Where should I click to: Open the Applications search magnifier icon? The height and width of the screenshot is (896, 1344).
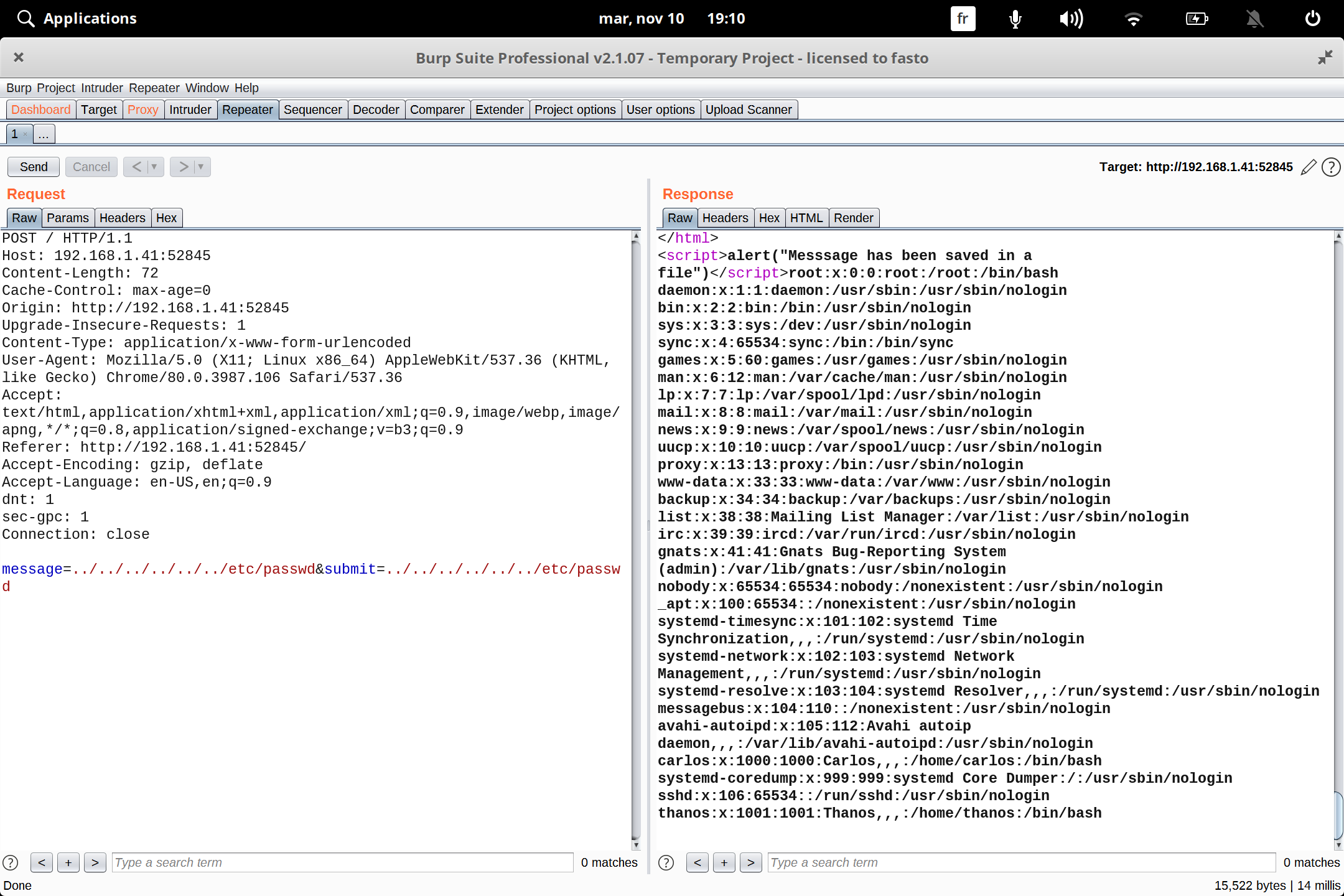point(25,19)
